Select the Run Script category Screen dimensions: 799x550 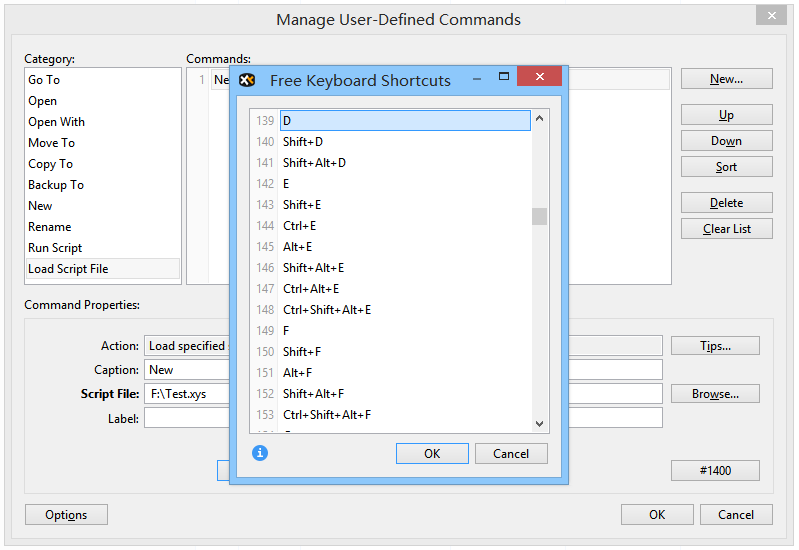[55, 248]
